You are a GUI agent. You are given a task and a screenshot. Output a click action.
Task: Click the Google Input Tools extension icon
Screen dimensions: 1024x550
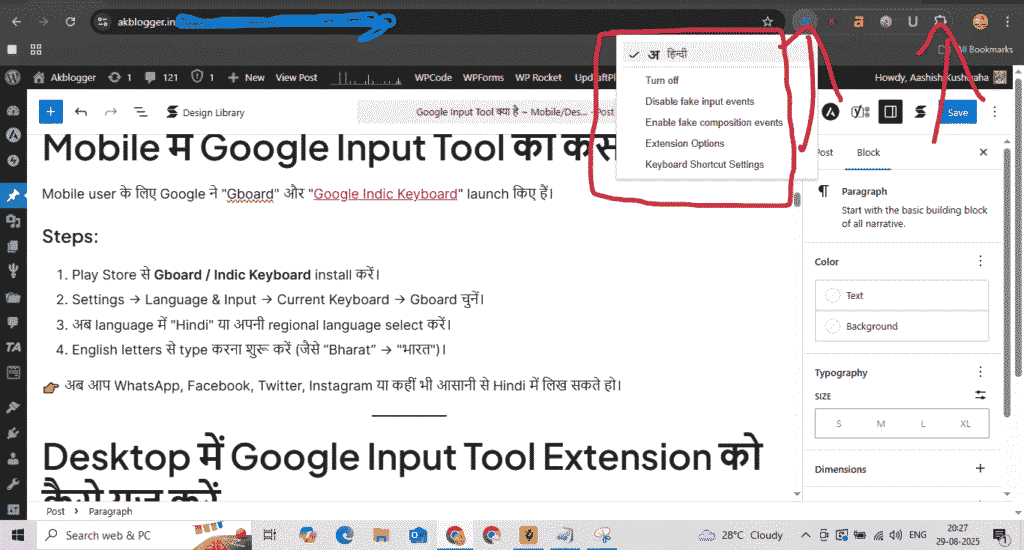click(x=805, y=22)
